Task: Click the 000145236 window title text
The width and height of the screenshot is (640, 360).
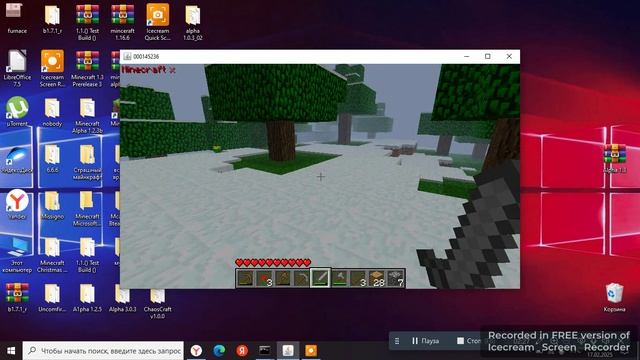Action: pos(146,56)
